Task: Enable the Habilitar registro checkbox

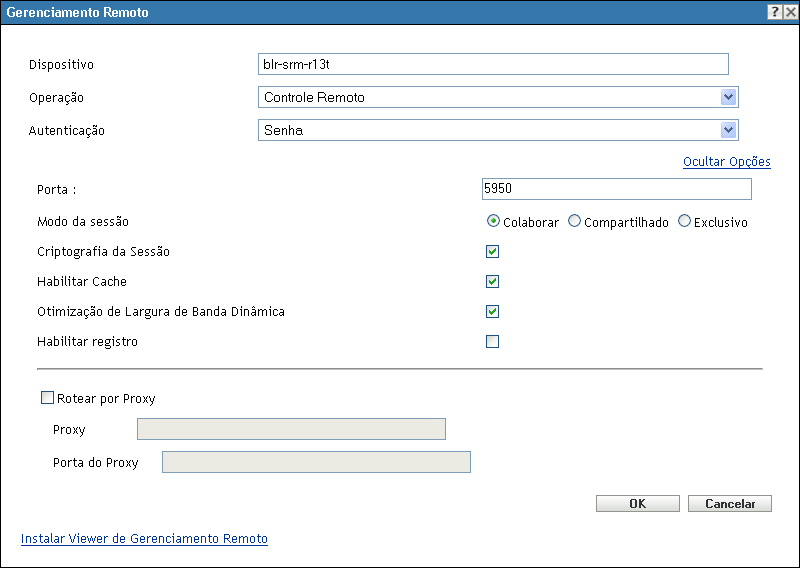Action: [492, 342]
